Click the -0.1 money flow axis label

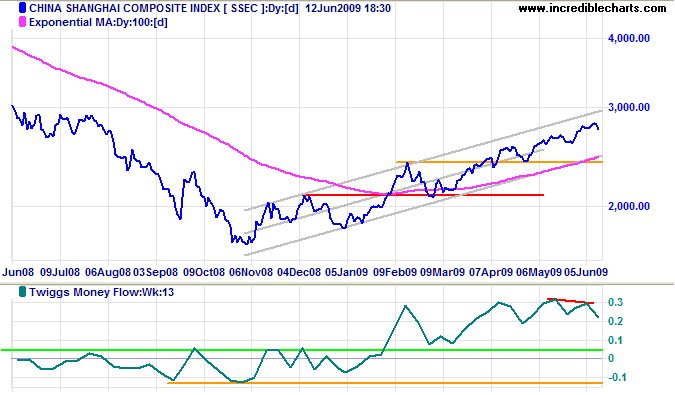pos(616,377)
